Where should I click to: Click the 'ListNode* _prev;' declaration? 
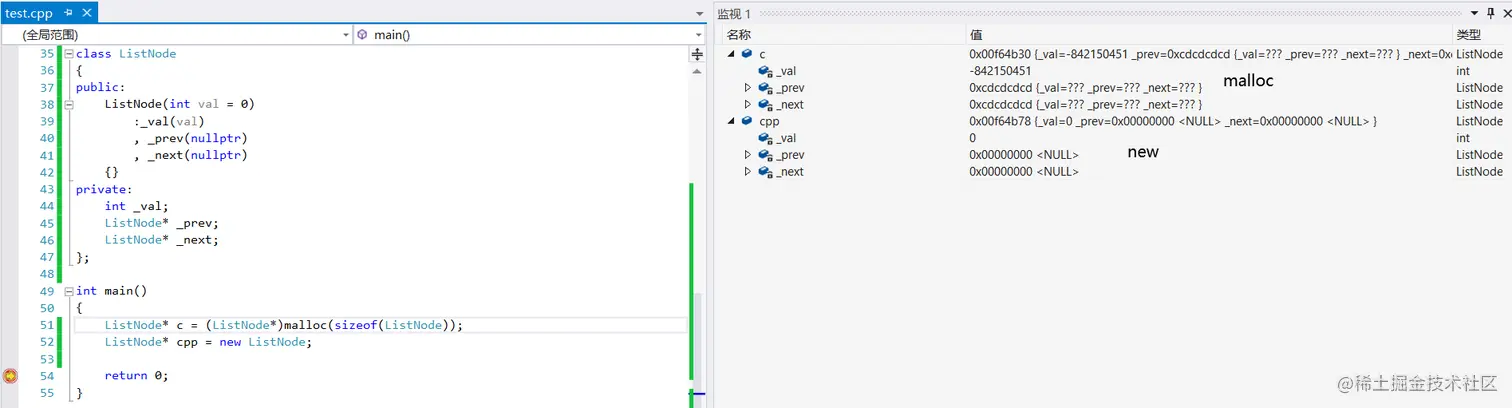(x=161, y=223)
